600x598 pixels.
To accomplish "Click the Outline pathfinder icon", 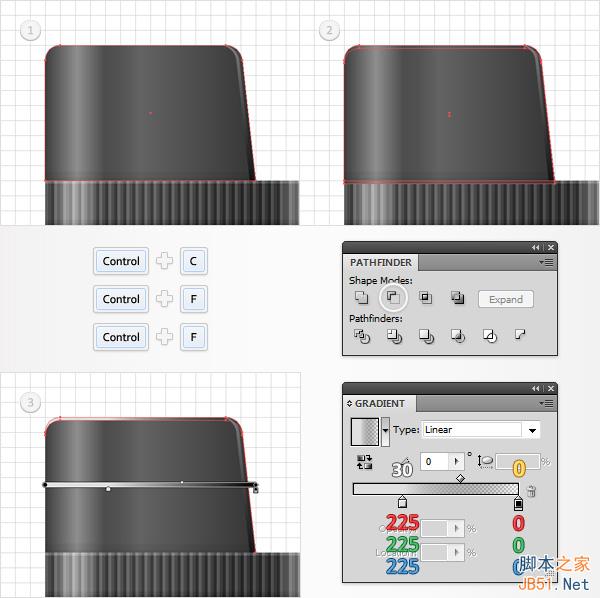I will coord(489,336).
